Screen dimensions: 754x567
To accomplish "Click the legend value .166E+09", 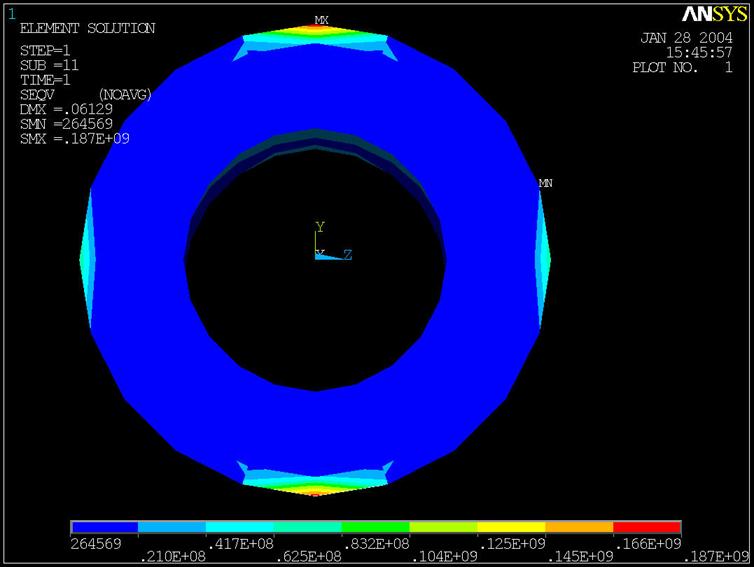I will (x=647, y=544).
